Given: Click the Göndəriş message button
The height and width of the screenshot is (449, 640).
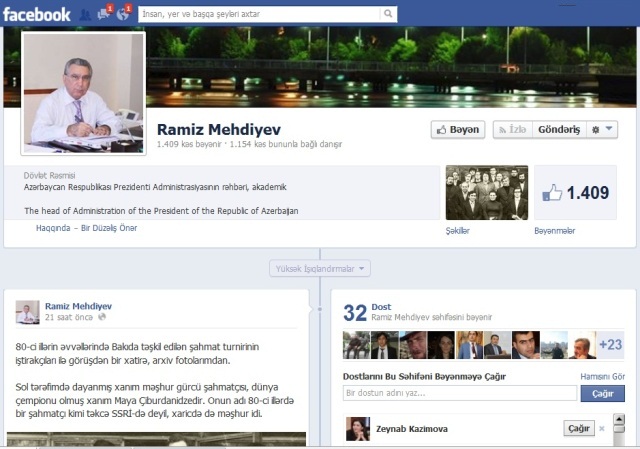Looking at the screenshot, I should (x=559, y=130).
